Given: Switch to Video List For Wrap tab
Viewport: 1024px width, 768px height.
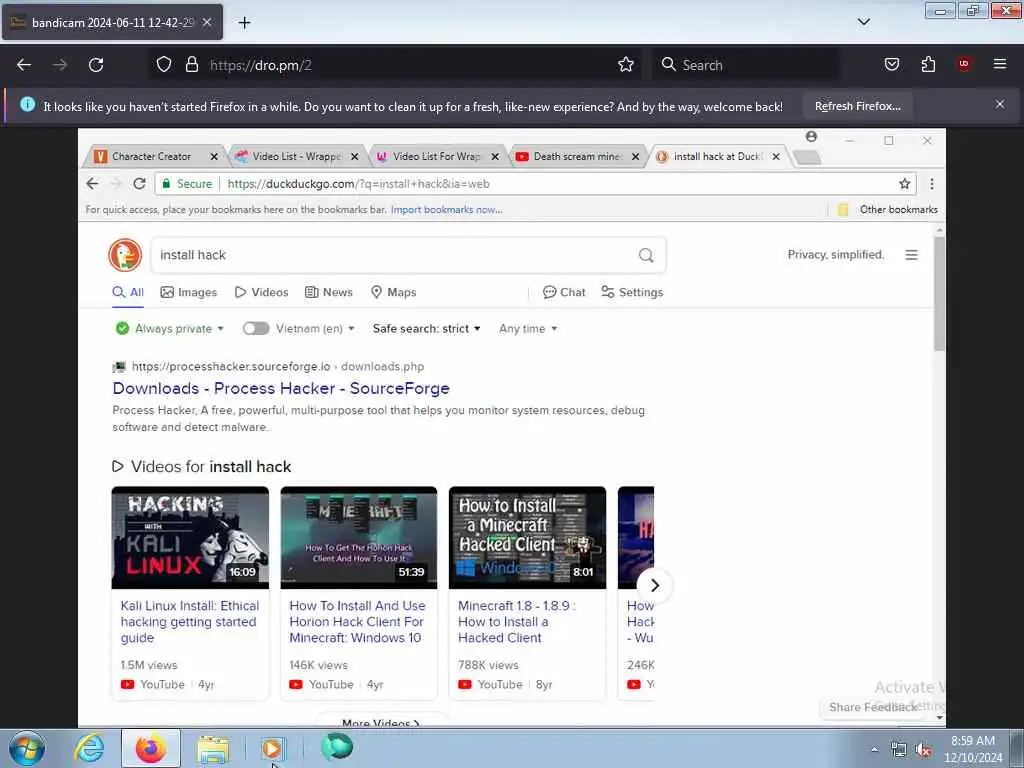Looking at the screenshot, I should (436, 157).
